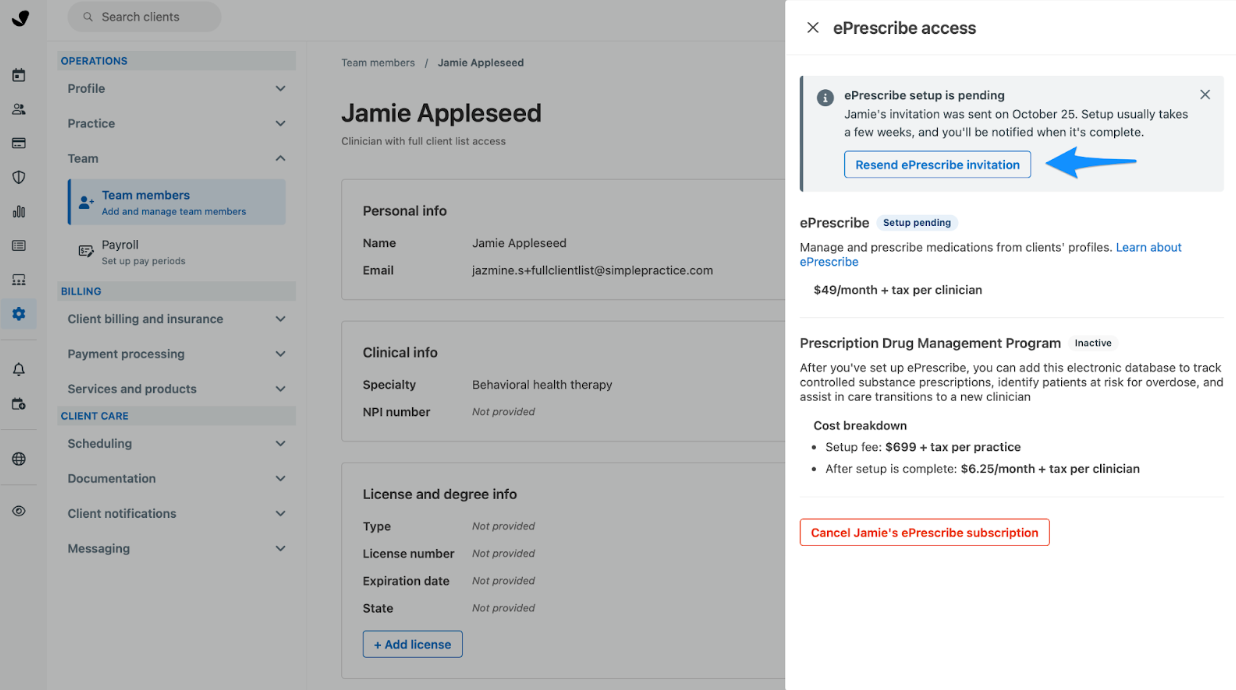
Task: Select Team members menu item
Action: click(x=176, y=202)
